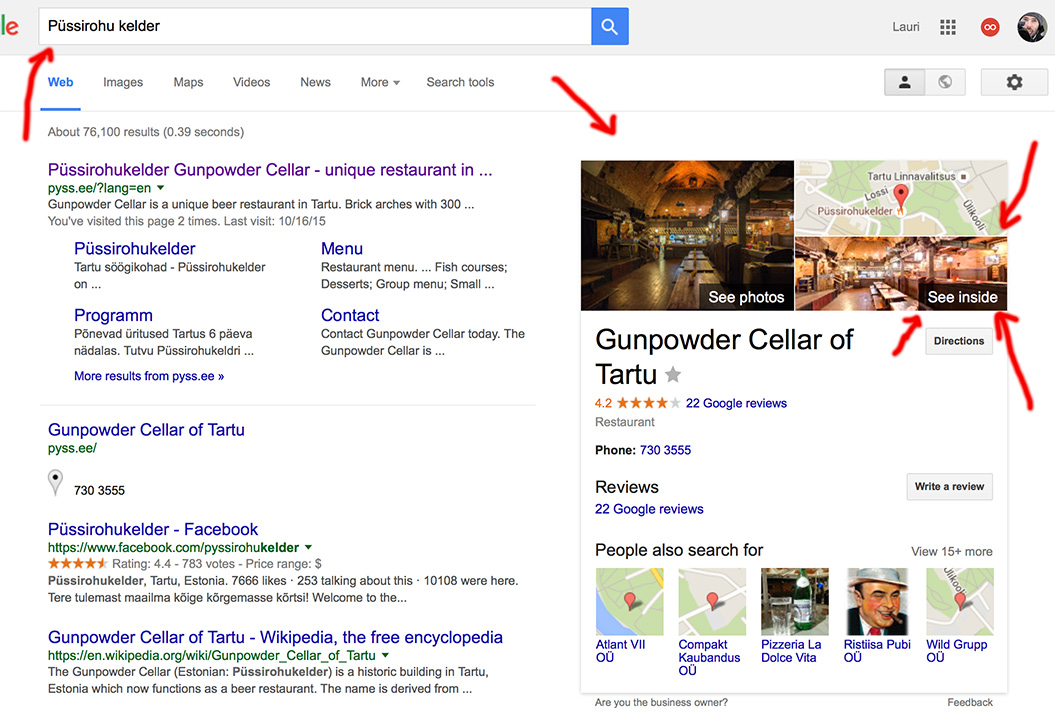This screenshot has width=1055, height=721.
Task: Click the Google logo
Action: [9, 26]
